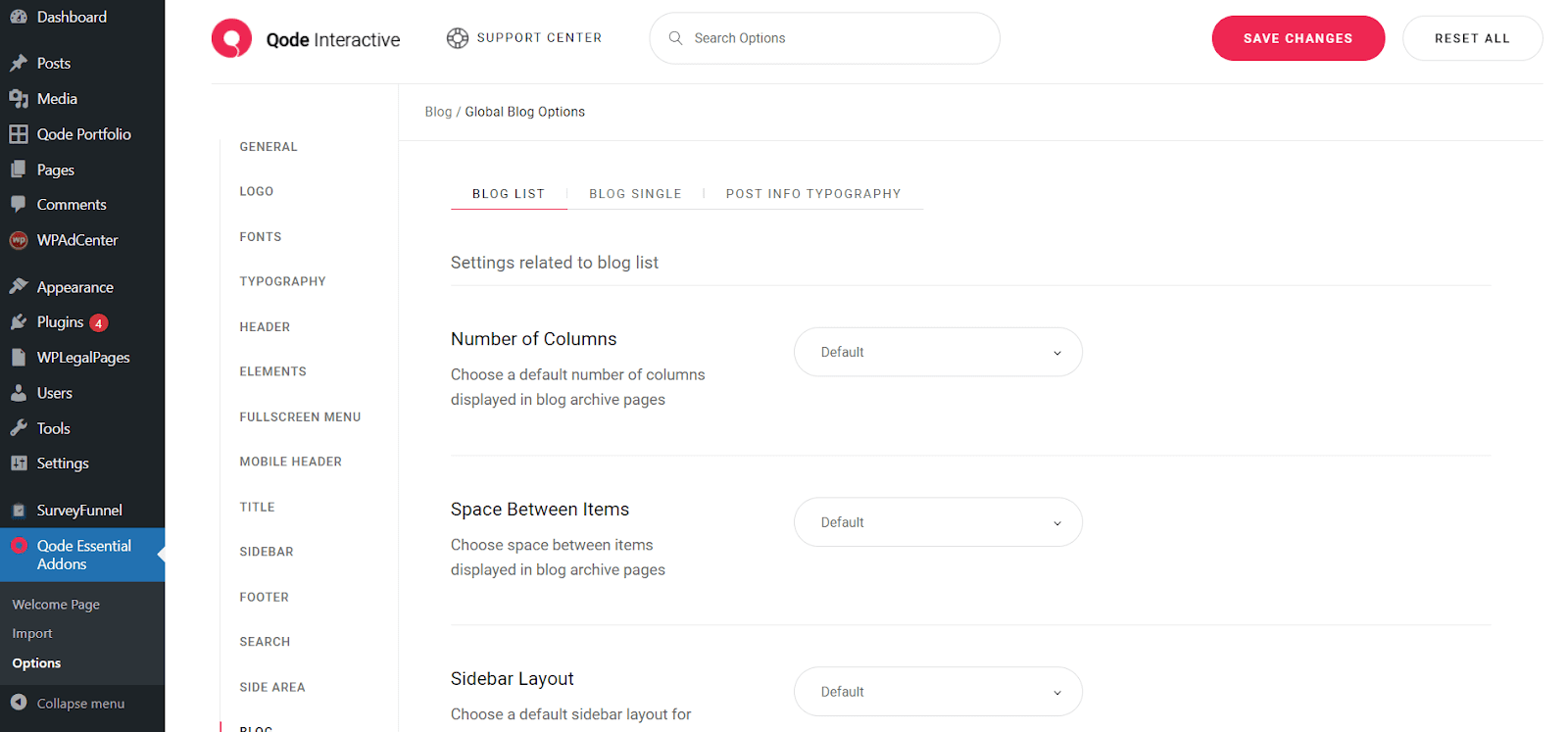The height and width of the screenshot is (732, 1568).
Task: Open the Import submenu link
Action: 32,634
